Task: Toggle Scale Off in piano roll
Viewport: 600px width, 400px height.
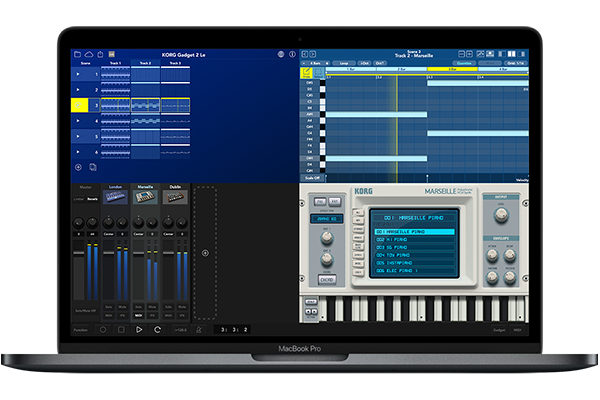Action: pos(312,178)
